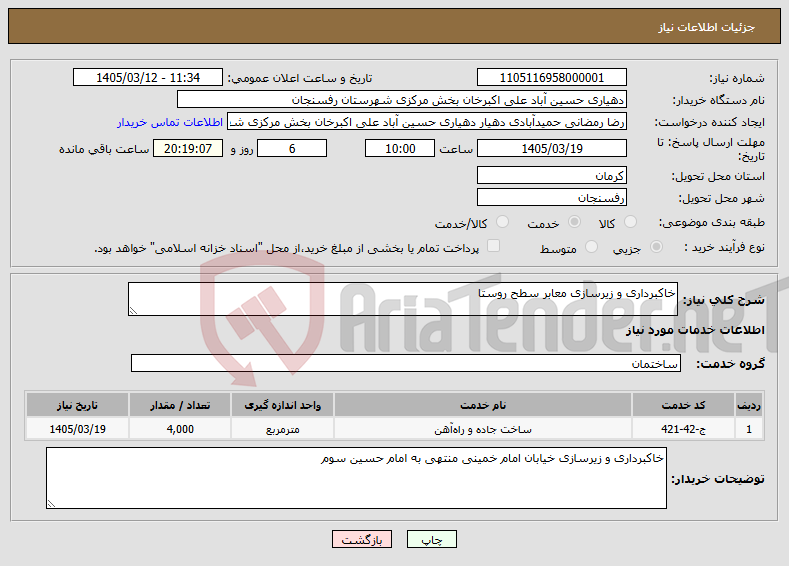Select the جزیی purchase type radio
This screenshot has height=566, width=789.
(656, 247)
